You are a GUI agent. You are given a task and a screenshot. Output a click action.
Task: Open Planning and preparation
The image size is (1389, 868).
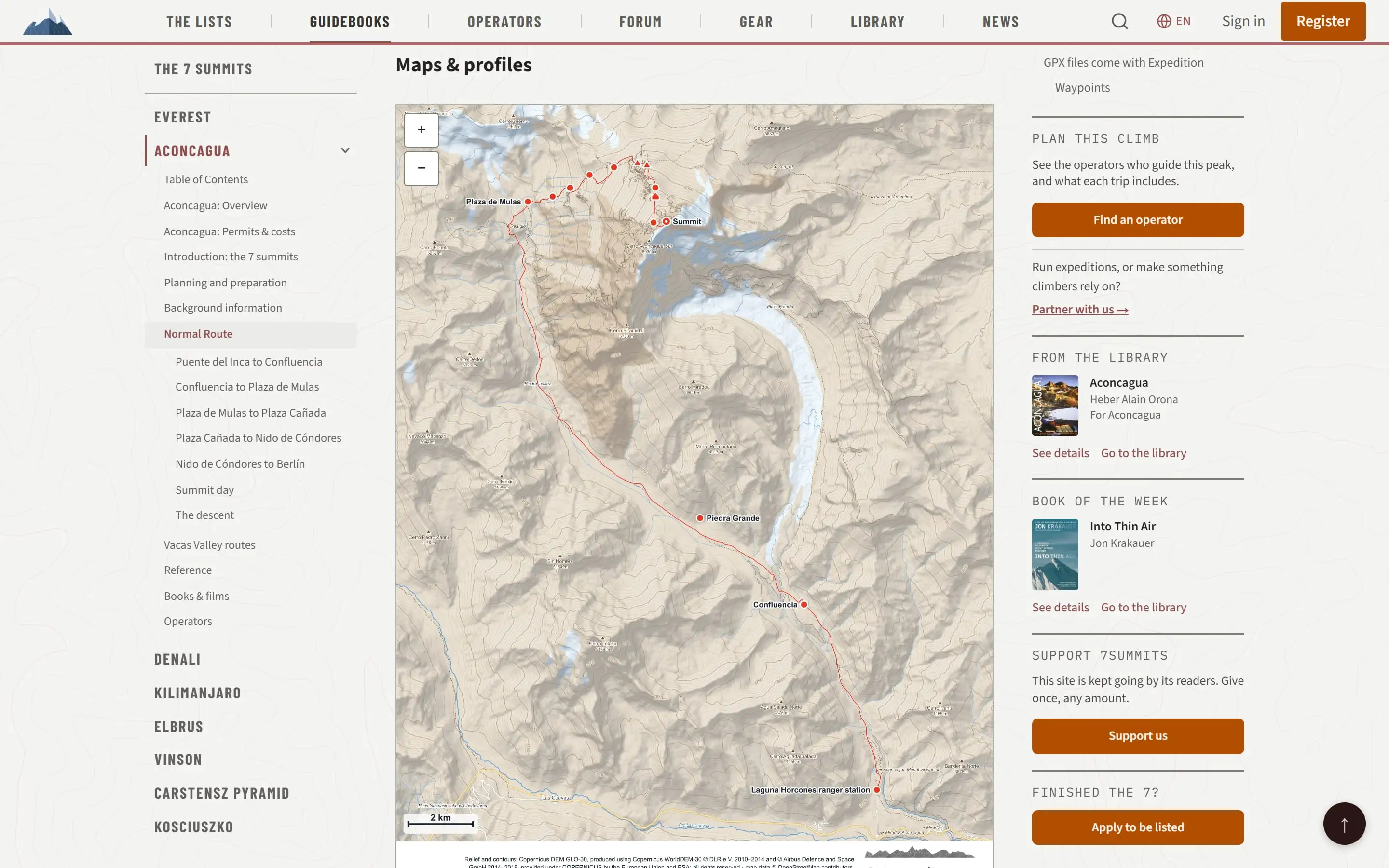(225, 283)
